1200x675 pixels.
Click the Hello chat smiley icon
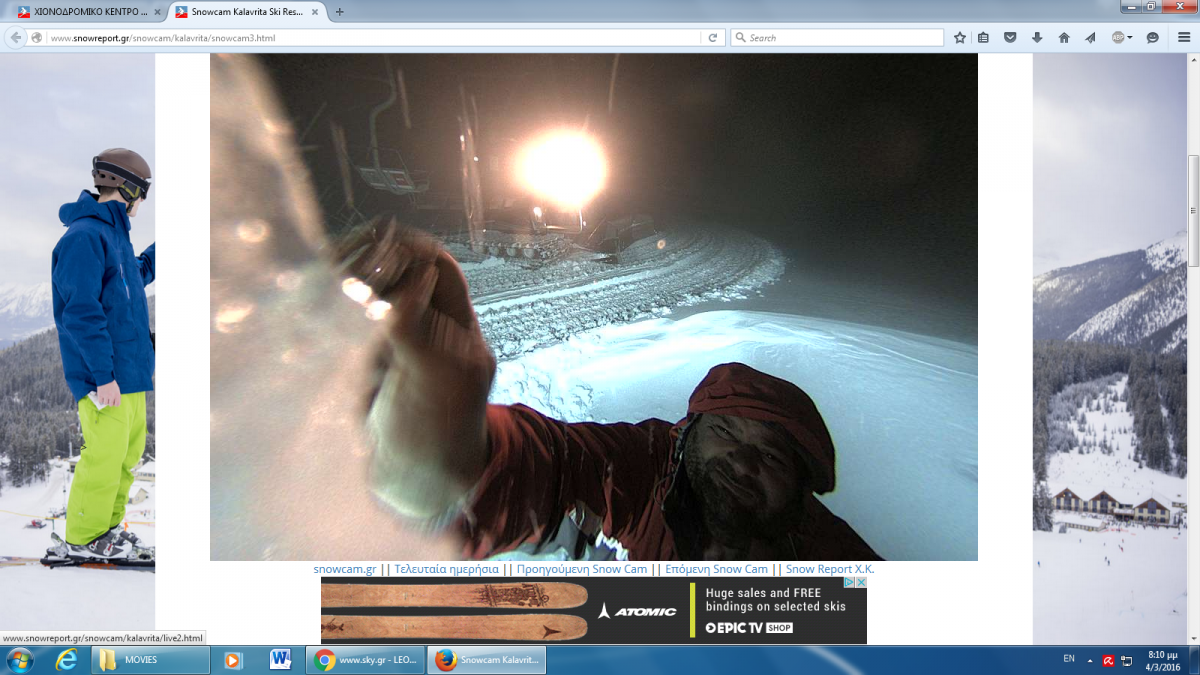click(x=1152, y=37)
